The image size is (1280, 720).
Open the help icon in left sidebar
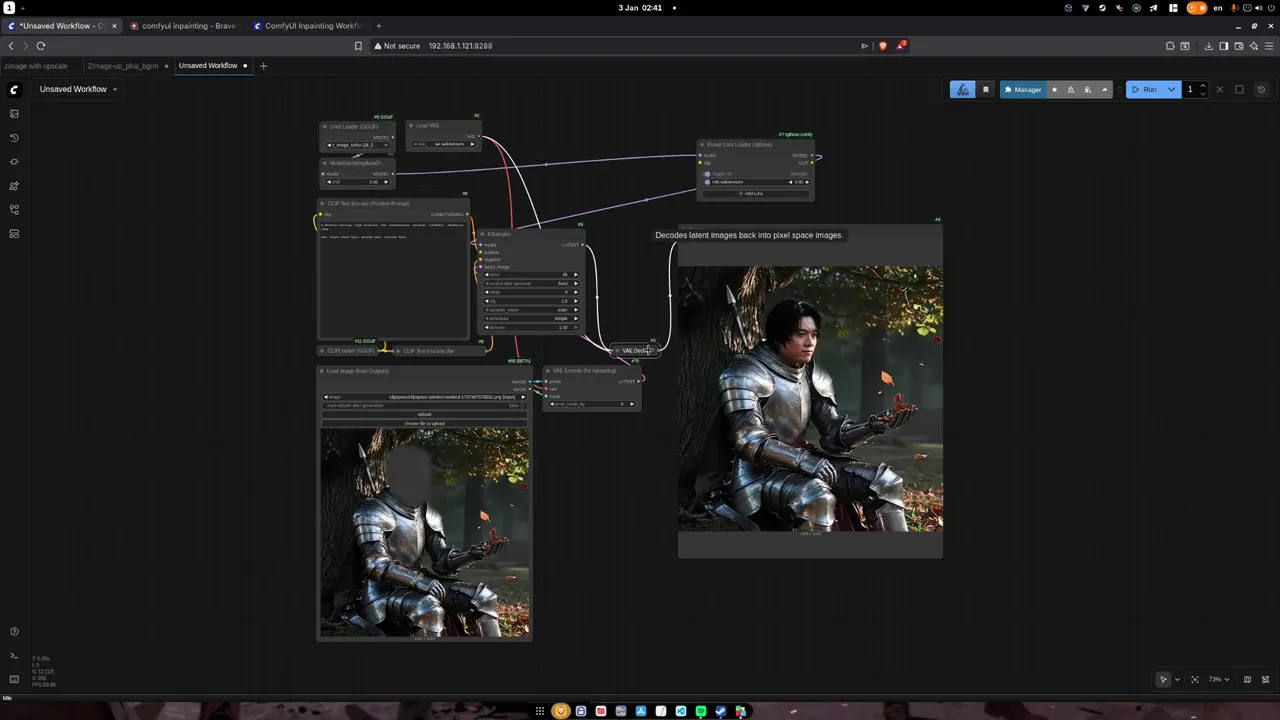tap(14, 632)
